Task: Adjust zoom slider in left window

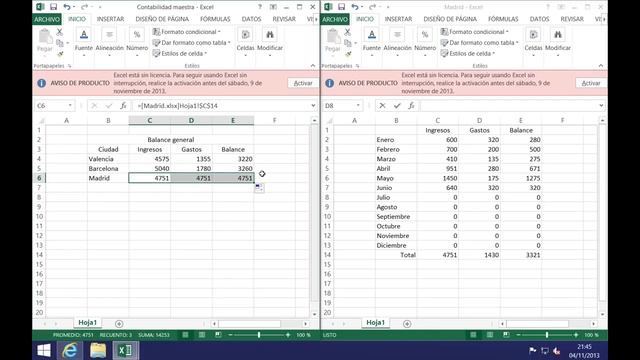Action: 259,335
